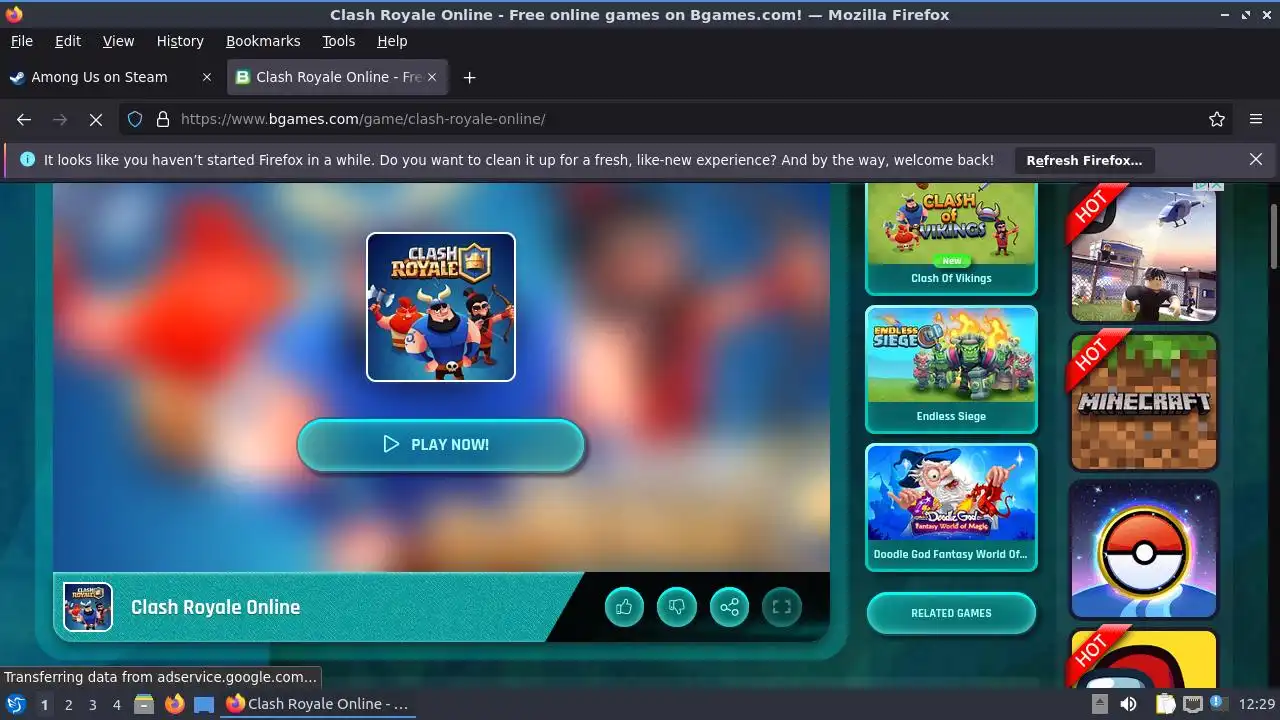Click the Clash Royale Online title text
This screenshot has width=1280, height=720.
pos(215,607)
